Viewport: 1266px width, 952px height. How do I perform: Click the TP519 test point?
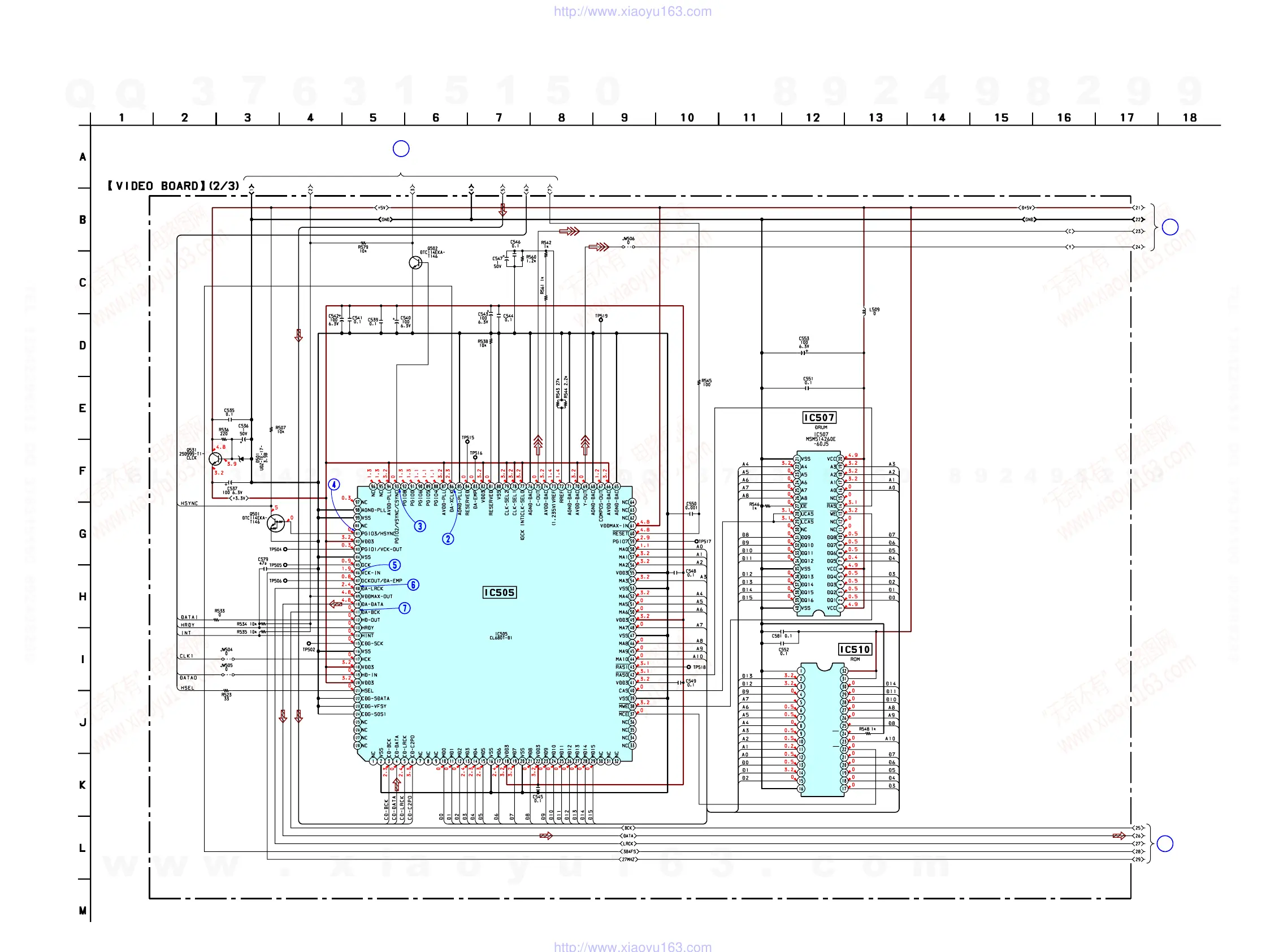pyautogui.click(x=601, y=320)
